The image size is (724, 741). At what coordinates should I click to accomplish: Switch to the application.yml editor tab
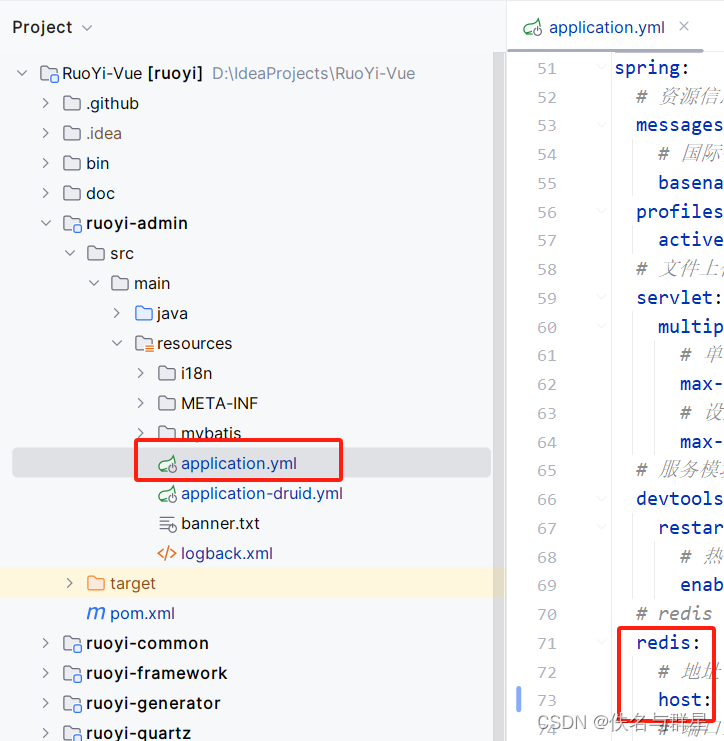(x=606, y=27)
